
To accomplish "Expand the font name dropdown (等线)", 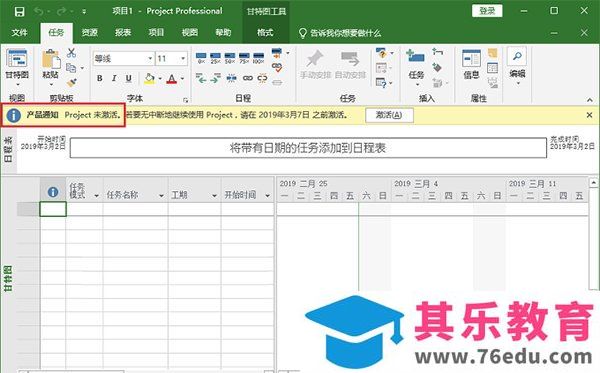I will (150, 59).
